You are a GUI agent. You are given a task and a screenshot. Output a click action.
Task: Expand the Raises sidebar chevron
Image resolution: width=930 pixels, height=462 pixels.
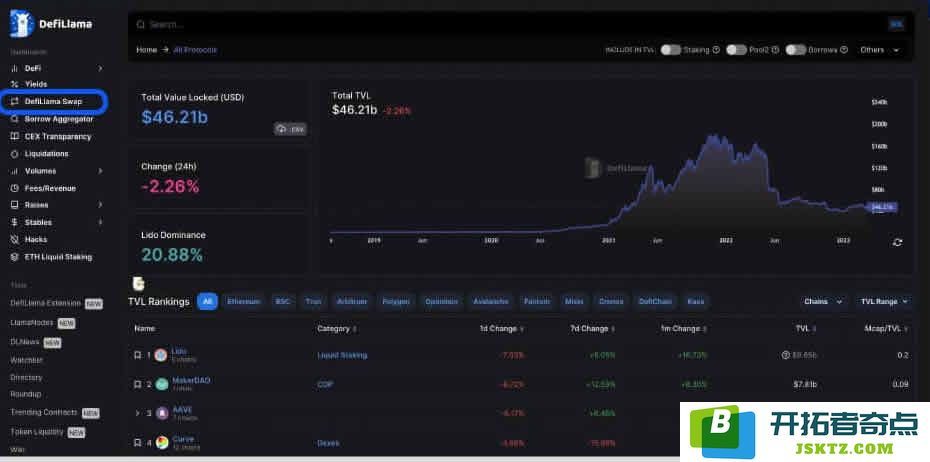[100, 205]
